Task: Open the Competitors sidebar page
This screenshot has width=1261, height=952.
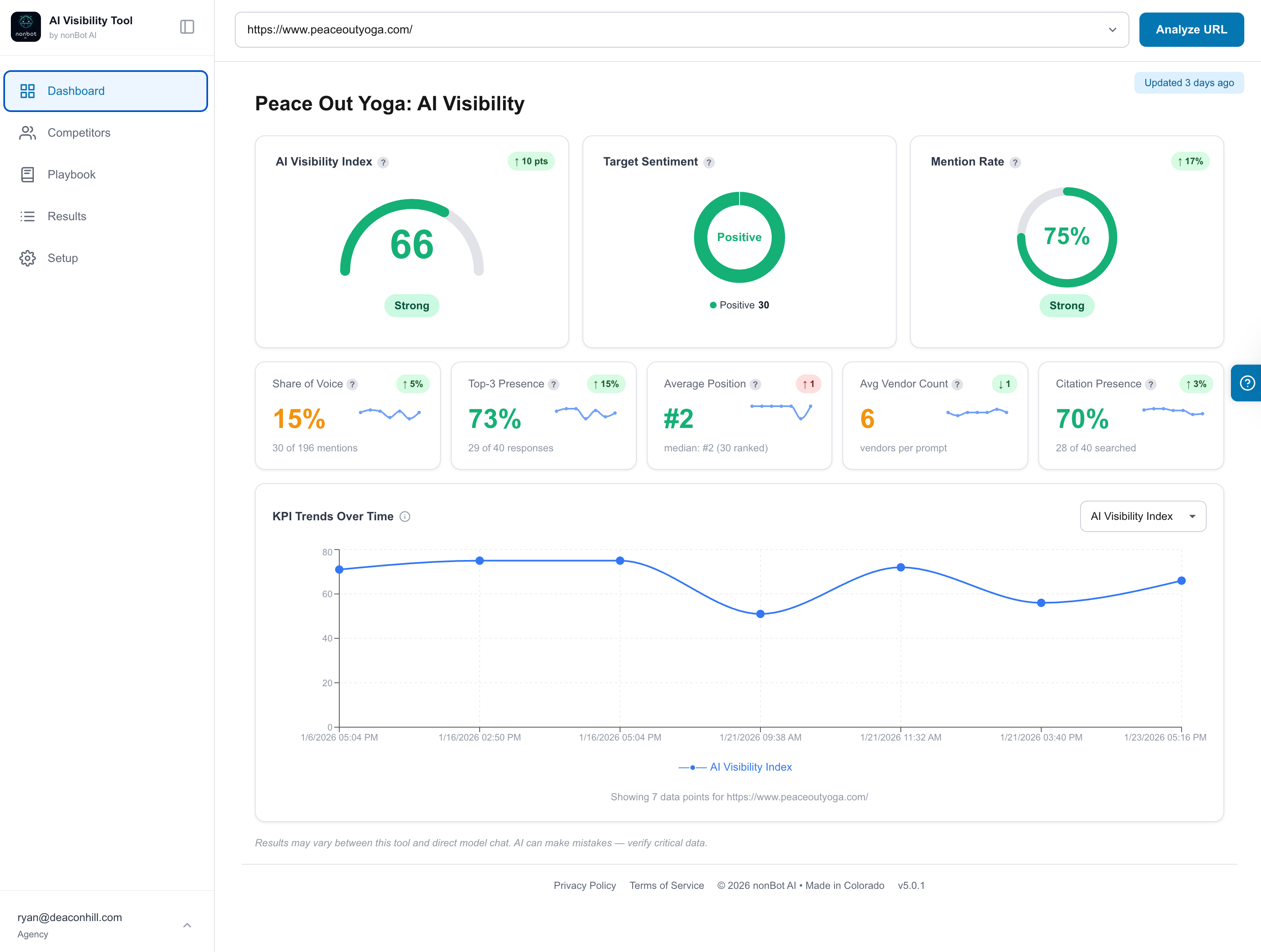Action: [x=79, y=133]
